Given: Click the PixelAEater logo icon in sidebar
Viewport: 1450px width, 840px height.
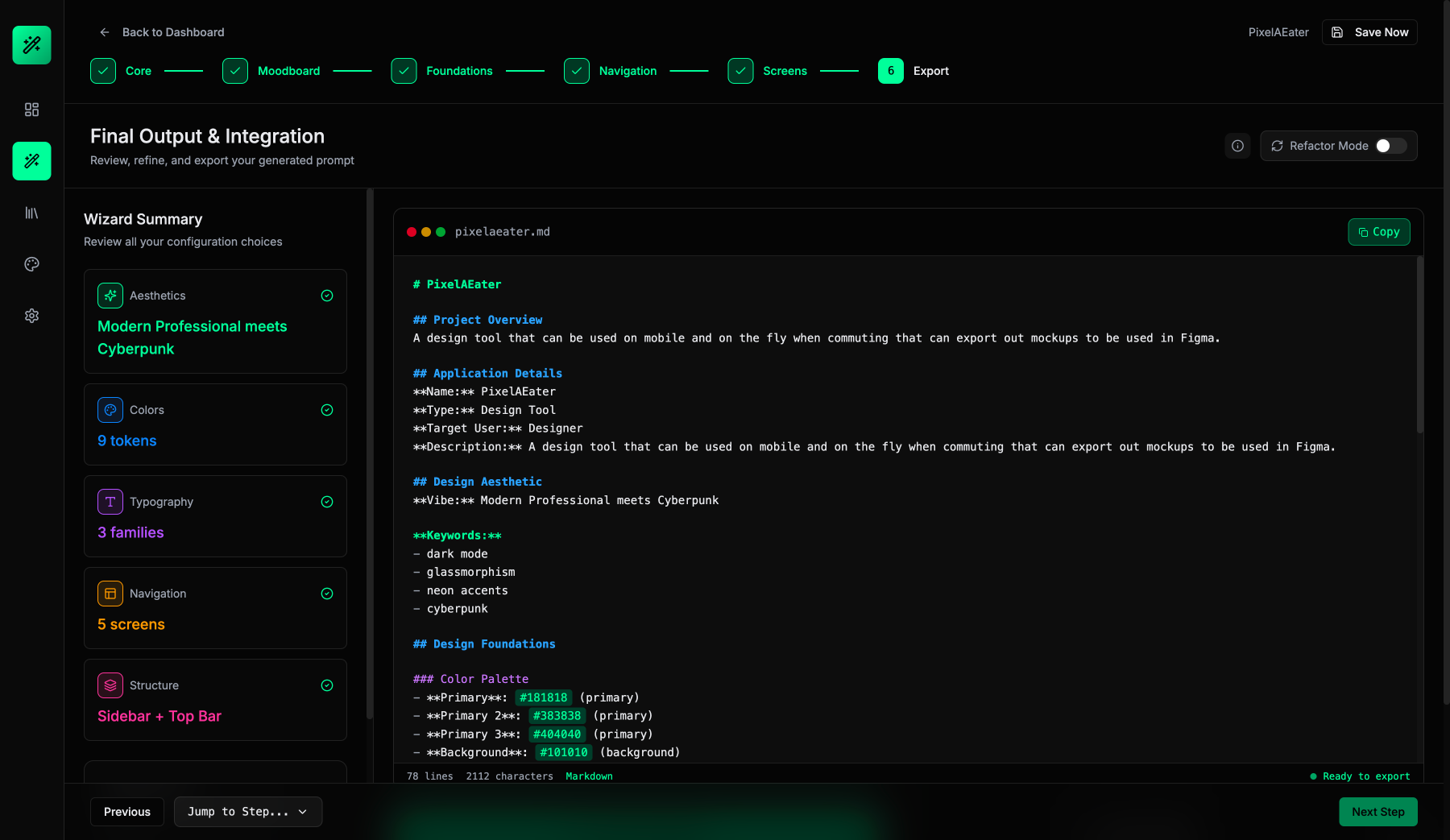Looking at the screenshot, I should point(31,45).
